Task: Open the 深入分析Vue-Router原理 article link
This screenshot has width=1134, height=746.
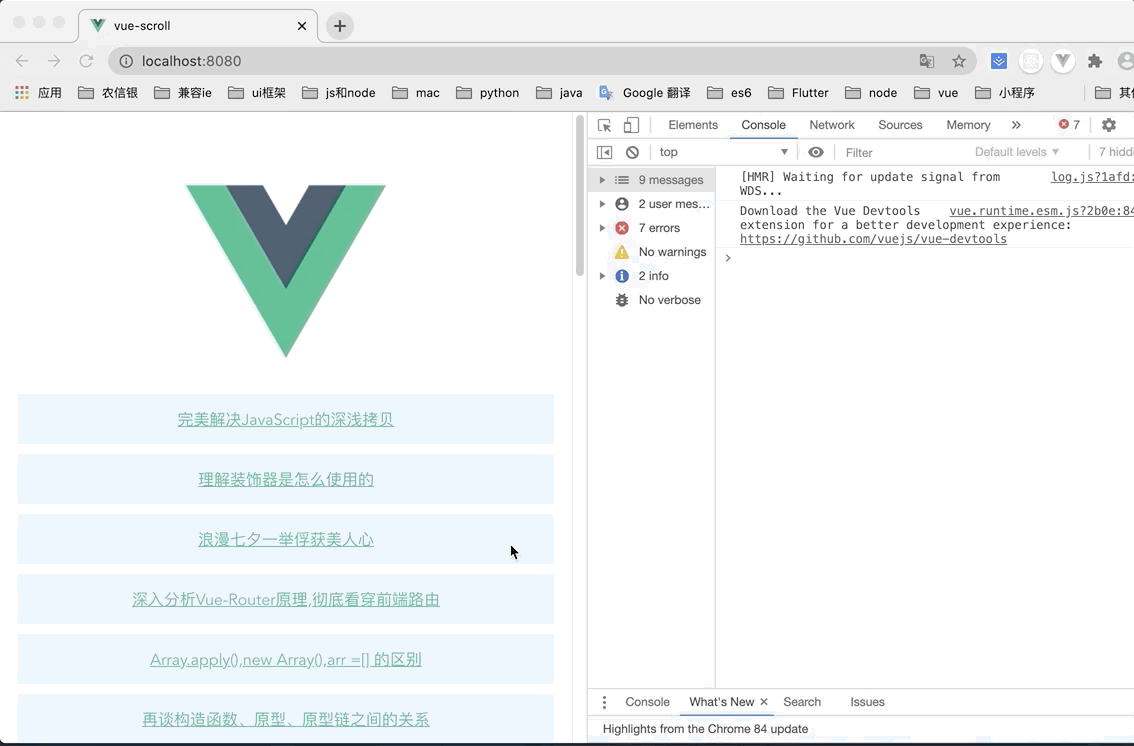Action: pyautogui.click(x=286, y=600)
